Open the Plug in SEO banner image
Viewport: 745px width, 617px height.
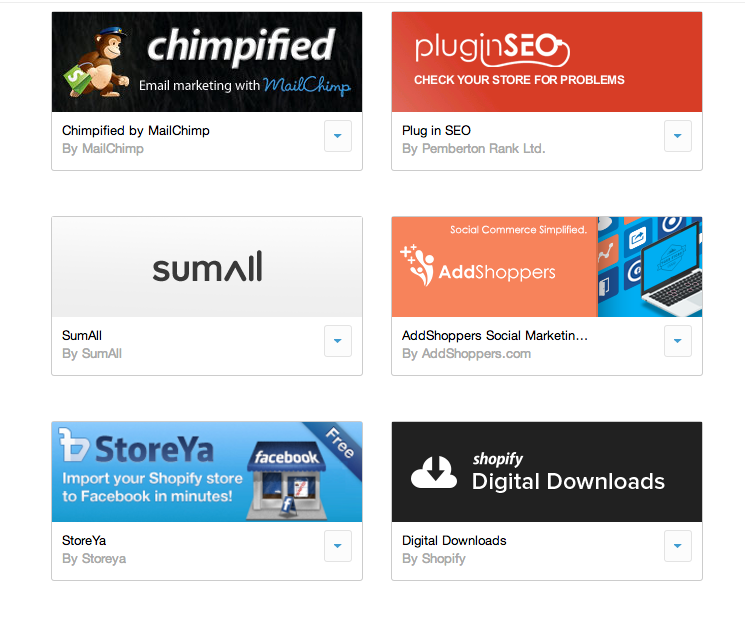(x=546, y=62)
